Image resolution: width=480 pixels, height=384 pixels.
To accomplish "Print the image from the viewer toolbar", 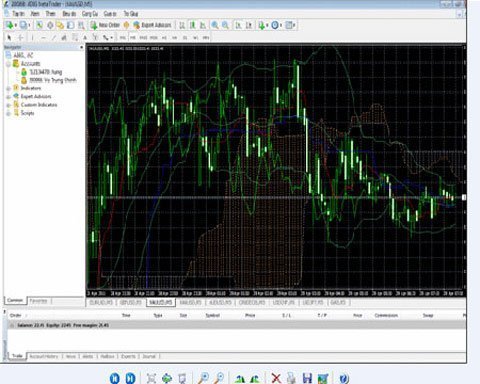I will [x=291, y=378].
